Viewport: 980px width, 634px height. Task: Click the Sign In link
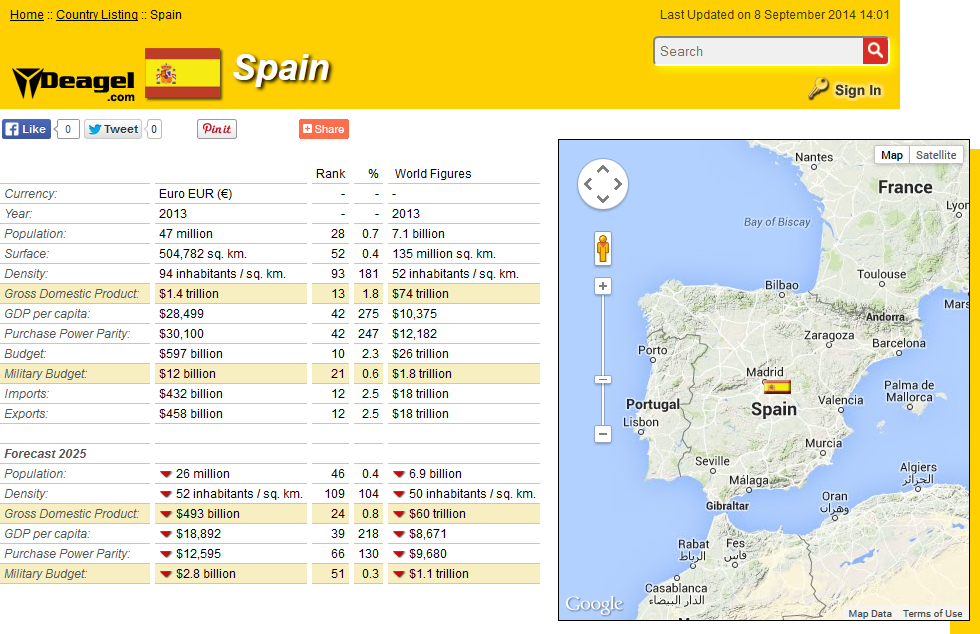click(857, 90)
